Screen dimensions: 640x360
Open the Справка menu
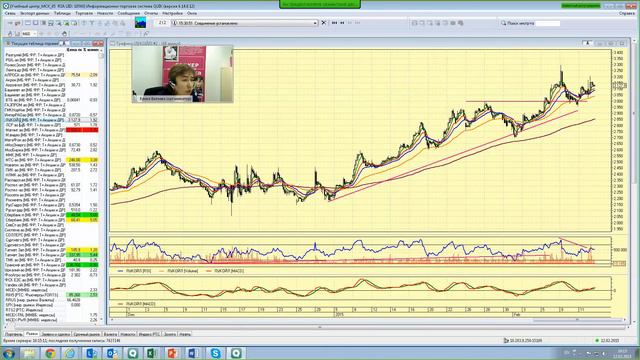point(627,13)
